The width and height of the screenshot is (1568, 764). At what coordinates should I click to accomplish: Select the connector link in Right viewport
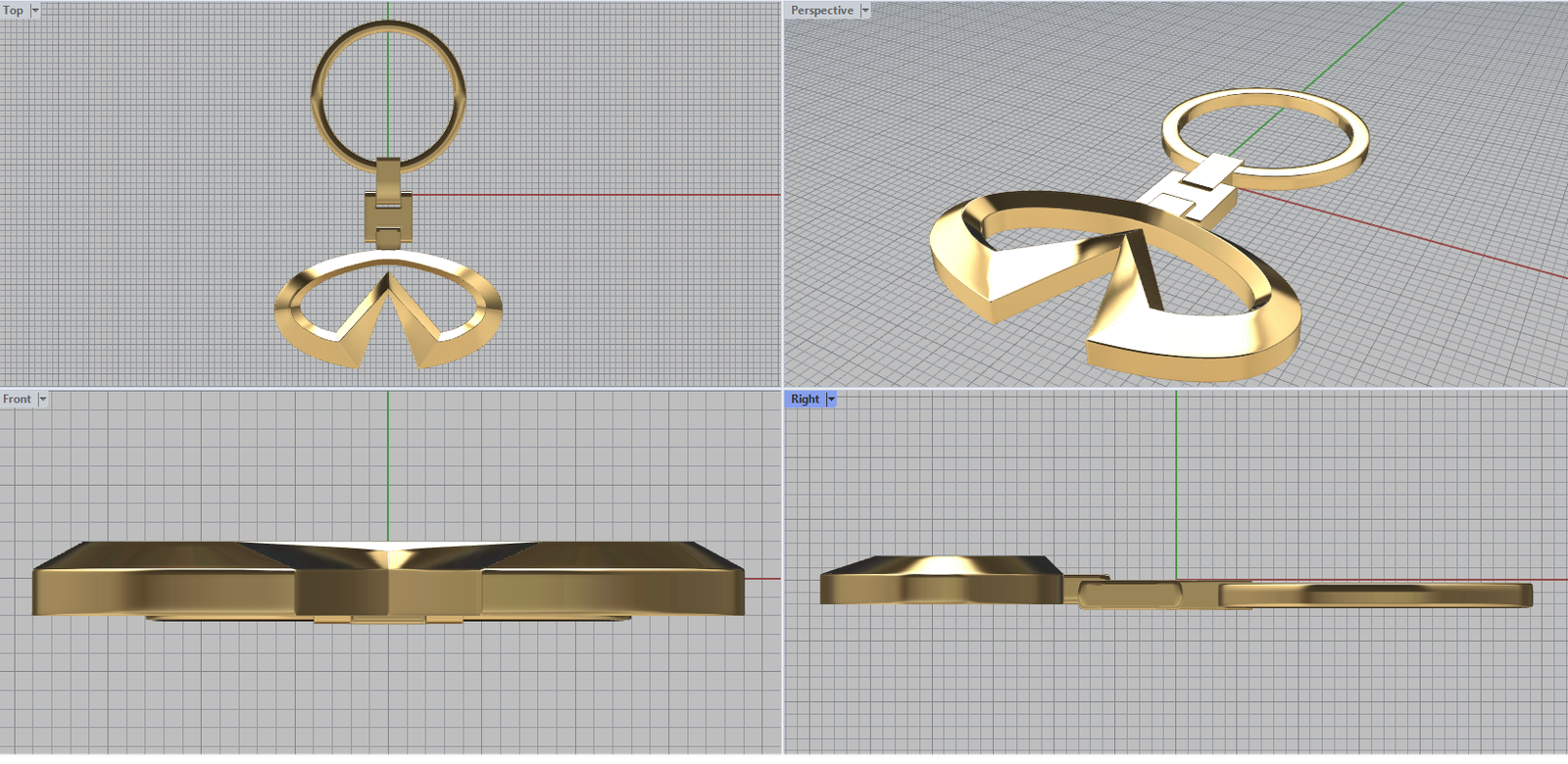1137,594
